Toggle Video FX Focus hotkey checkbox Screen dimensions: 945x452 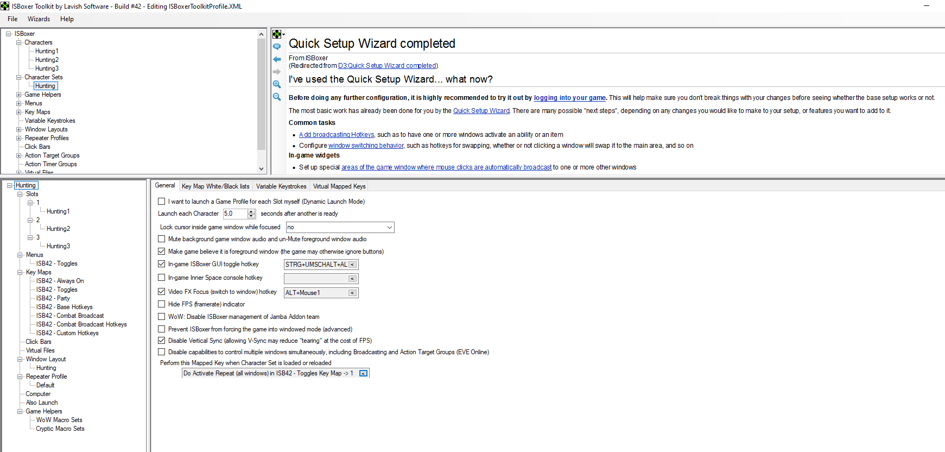coord(161,292)
